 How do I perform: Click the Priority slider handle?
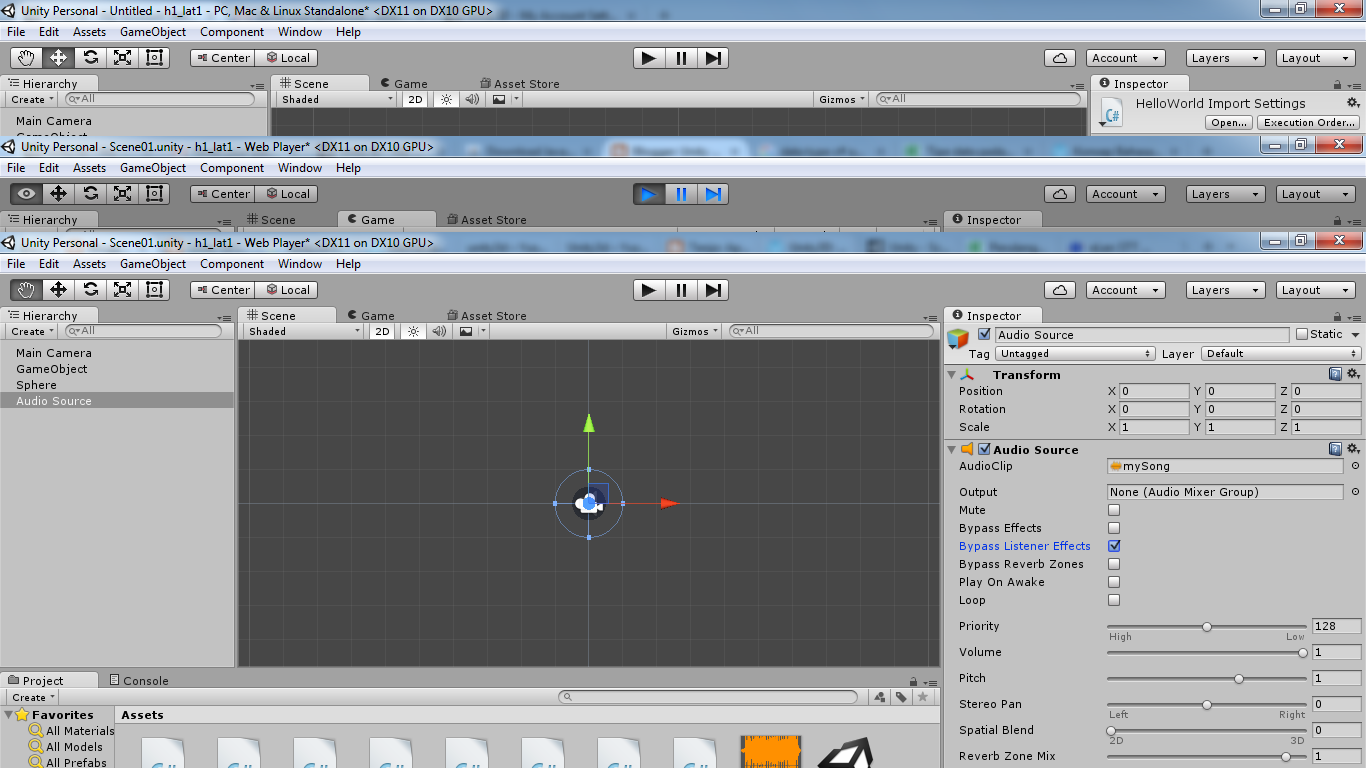pyautogui.click(x=1207, y=626)
